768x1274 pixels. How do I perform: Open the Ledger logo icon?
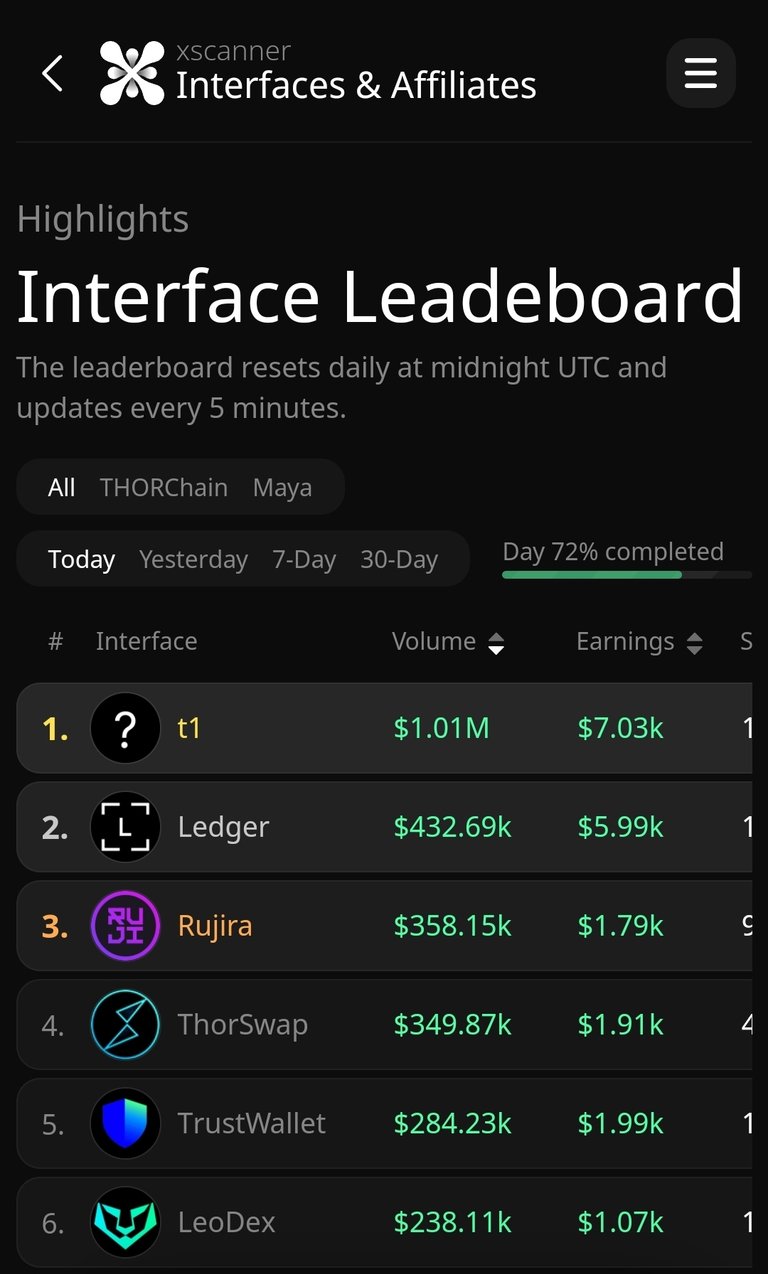pyautogui.click(x=125, y=827)
